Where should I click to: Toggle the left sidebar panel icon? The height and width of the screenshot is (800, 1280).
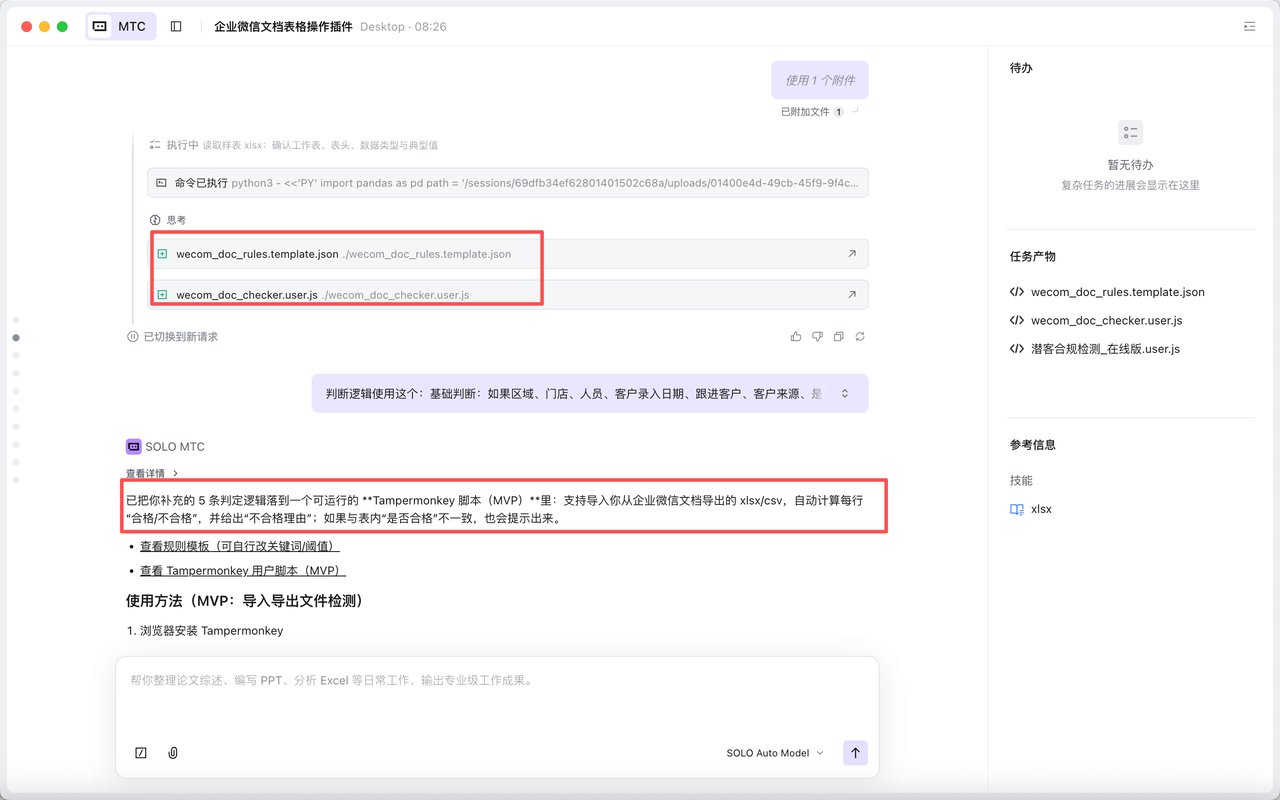176,27
